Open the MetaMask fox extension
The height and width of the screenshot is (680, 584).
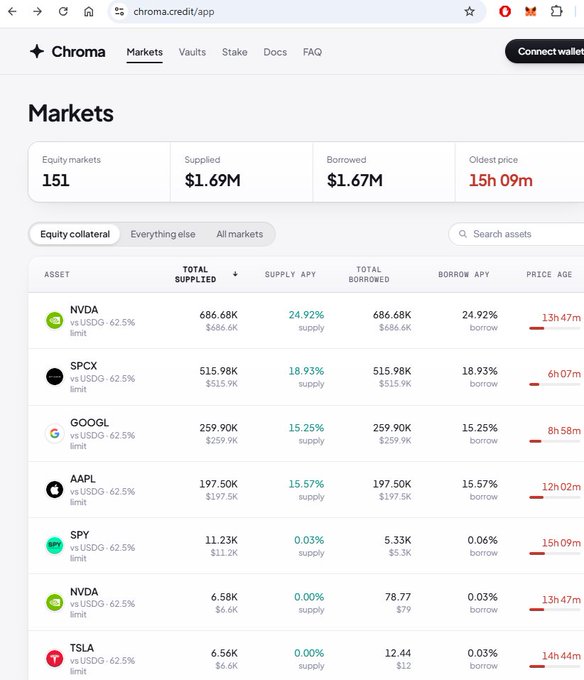(x=531, y=12)
